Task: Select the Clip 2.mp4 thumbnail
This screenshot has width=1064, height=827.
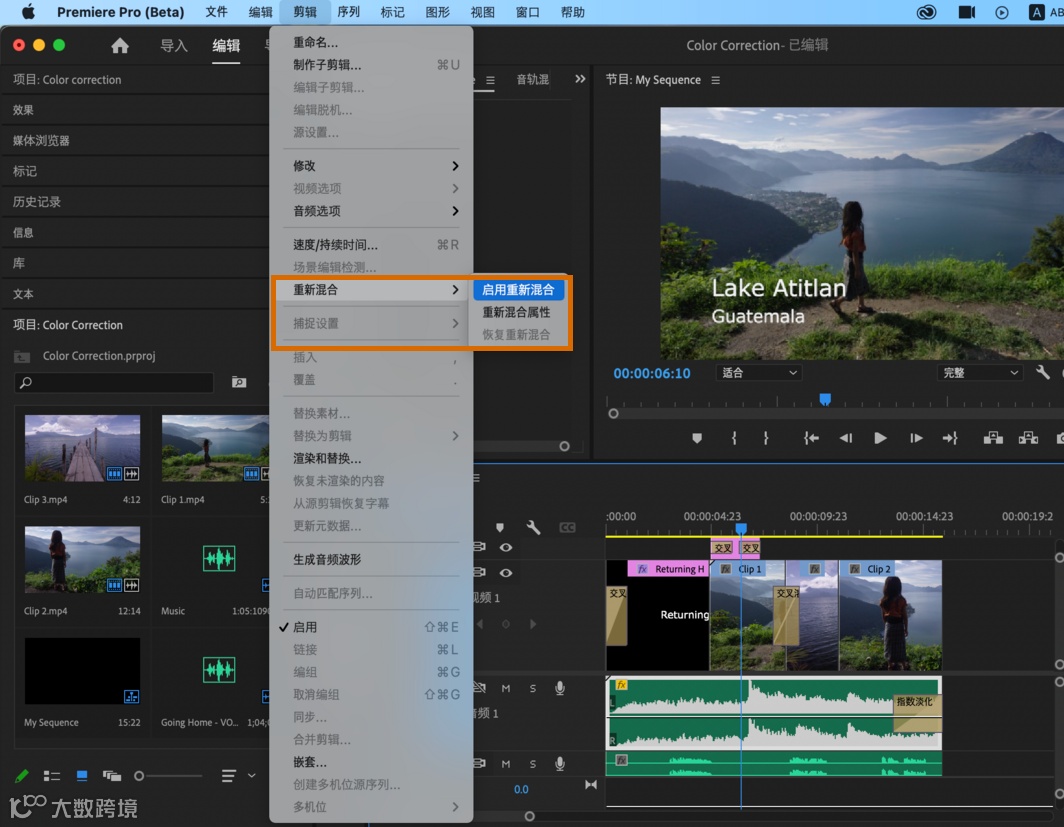Action: coord(82,560)
